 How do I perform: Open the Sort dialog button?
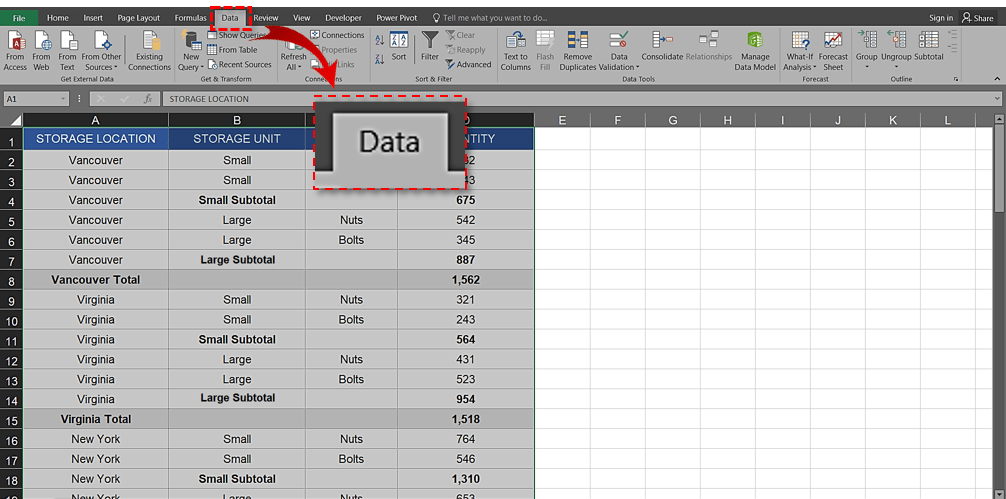coord(398,46)
